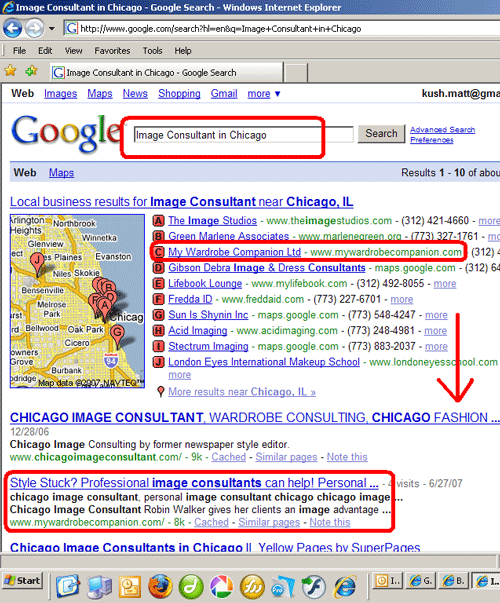This screenshot has width=500, height=603.
Task: Open the Shopping link
Action: point(179,93)
